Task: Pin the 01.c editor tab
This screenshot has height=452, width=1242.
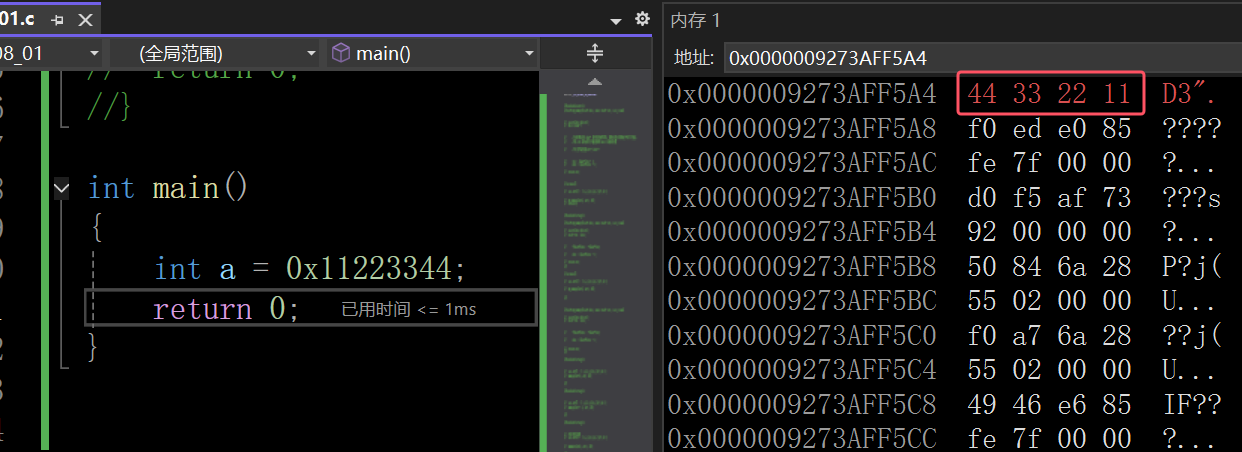Action: [57, 19]
